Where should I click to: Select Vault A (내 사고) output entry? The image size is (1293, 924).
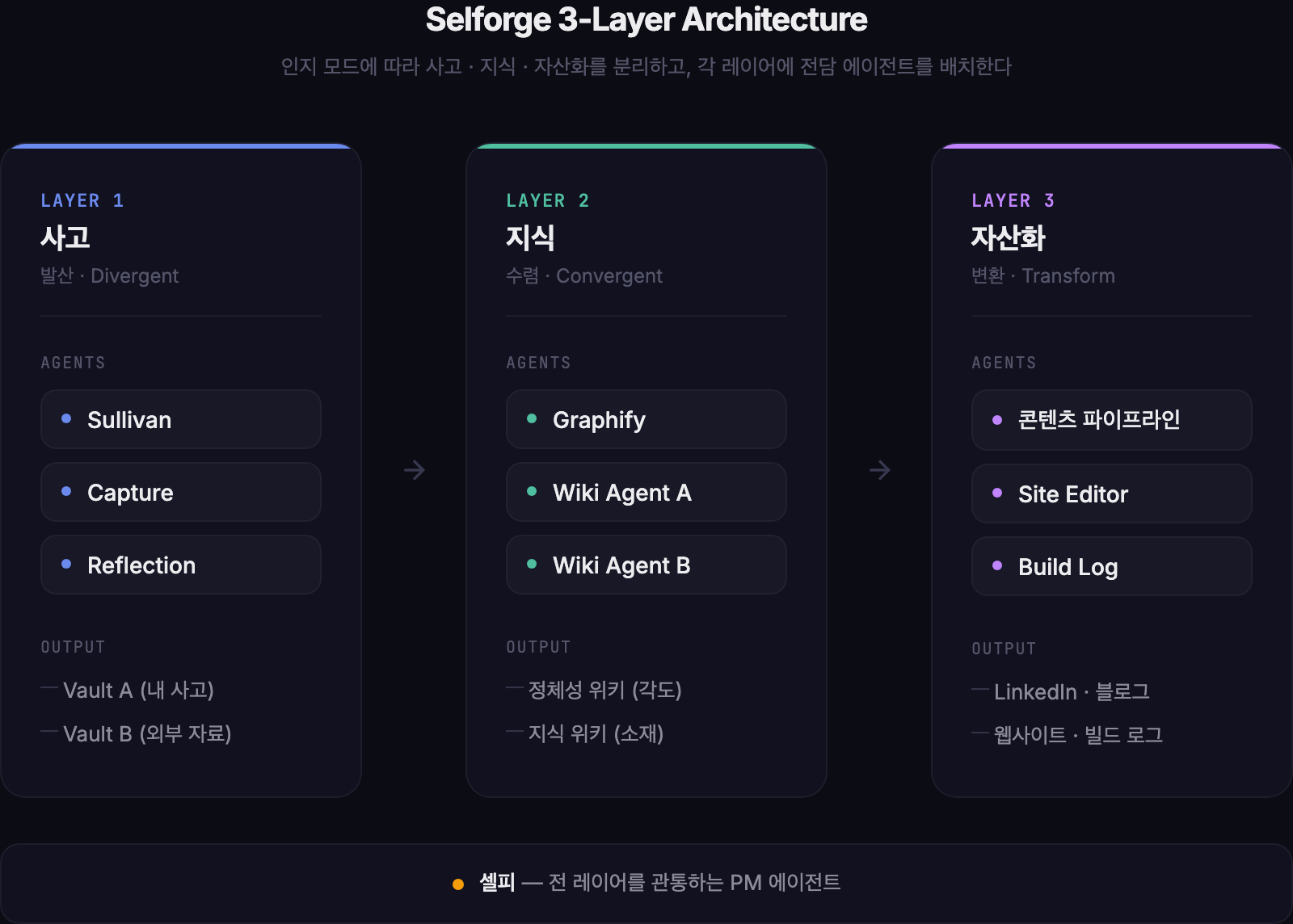click(x=139, y=690)
